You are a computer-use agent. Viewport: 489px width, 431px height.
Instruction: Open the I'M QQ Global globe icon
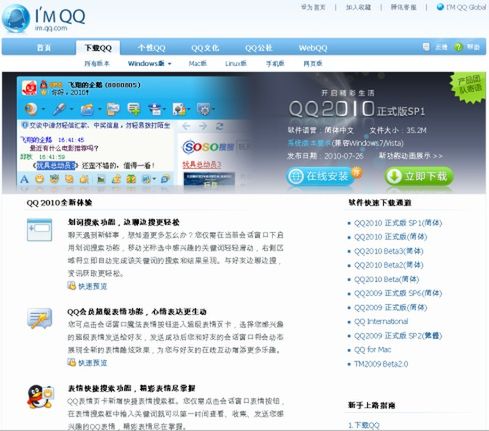click(440, 7)
